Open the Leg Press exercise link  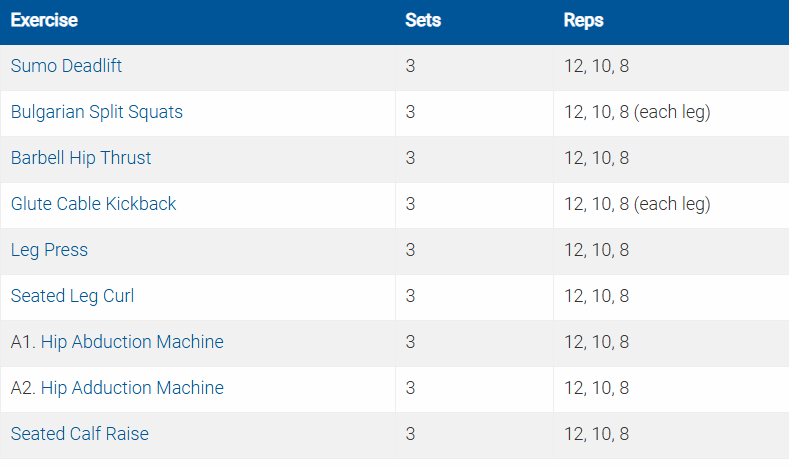49,250
